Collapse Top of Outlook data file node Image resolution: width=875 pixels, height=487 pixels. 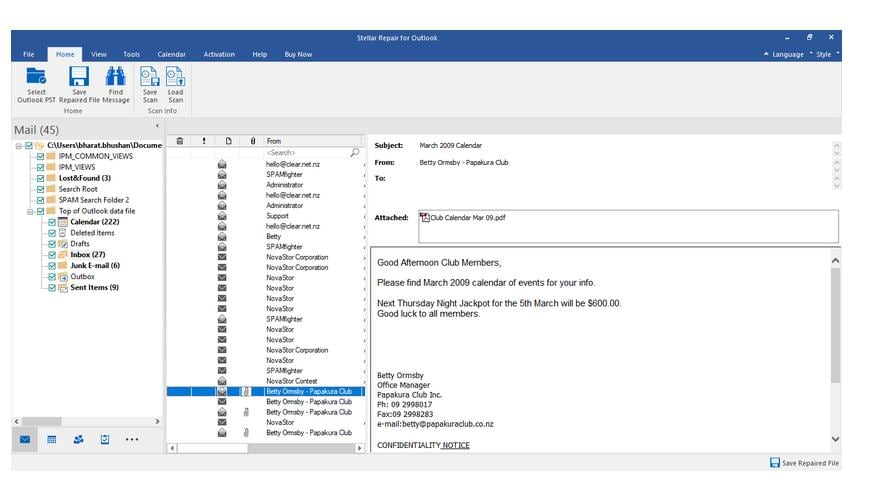[30, 211]
